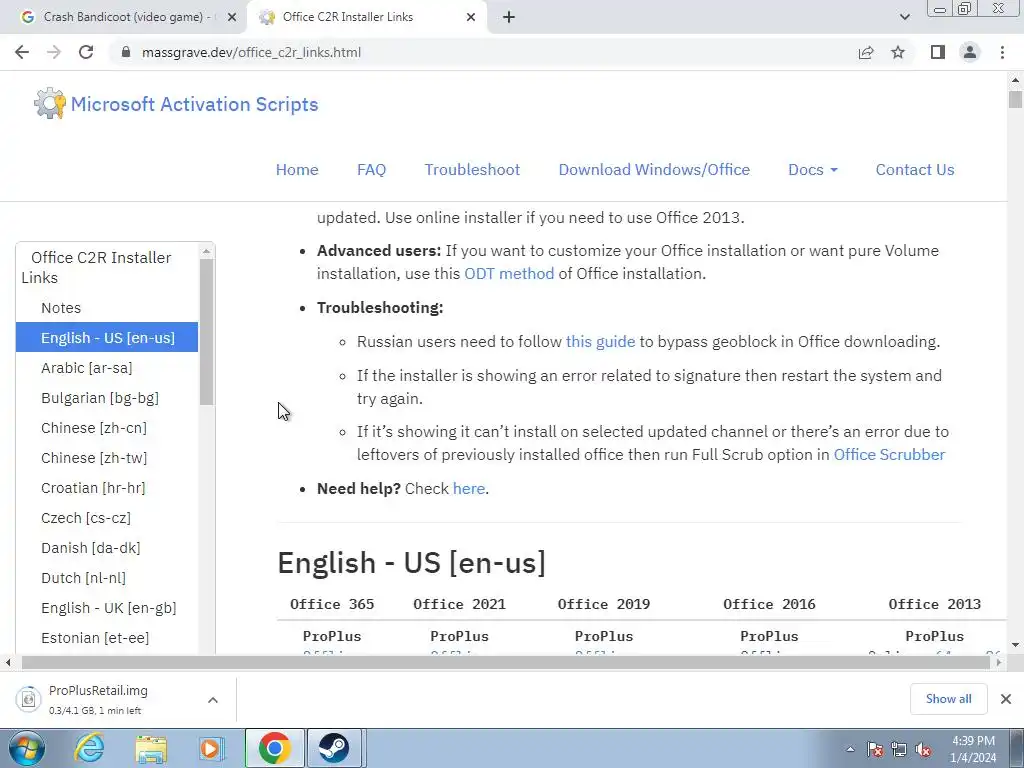Screen dimensions: 1024x768
Task: Follow the ODT method link
Action: click(509, 274)
